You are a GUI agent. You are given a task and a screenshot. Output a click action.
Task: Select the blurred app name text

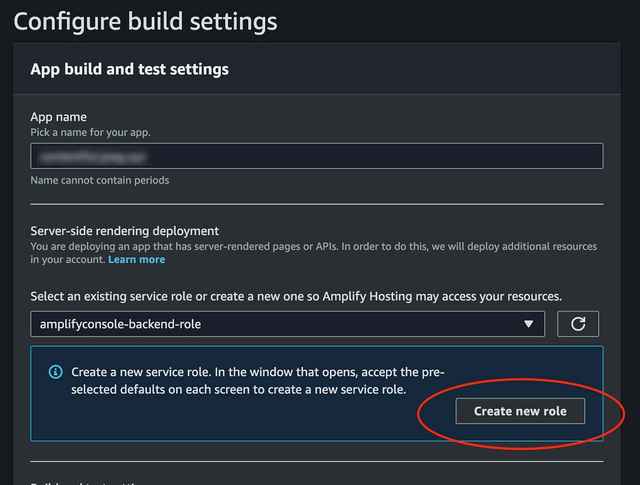point(93,157)
